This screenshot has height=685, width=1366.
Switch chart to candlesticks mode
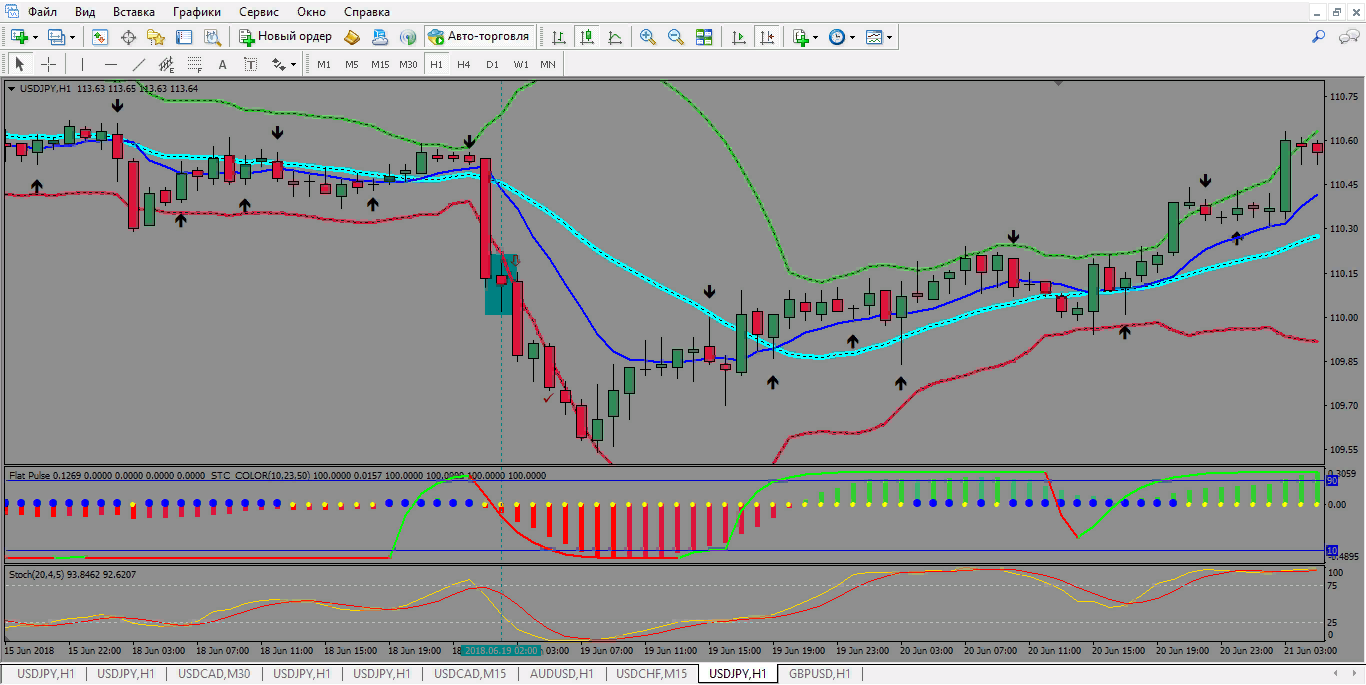[587, 37]
